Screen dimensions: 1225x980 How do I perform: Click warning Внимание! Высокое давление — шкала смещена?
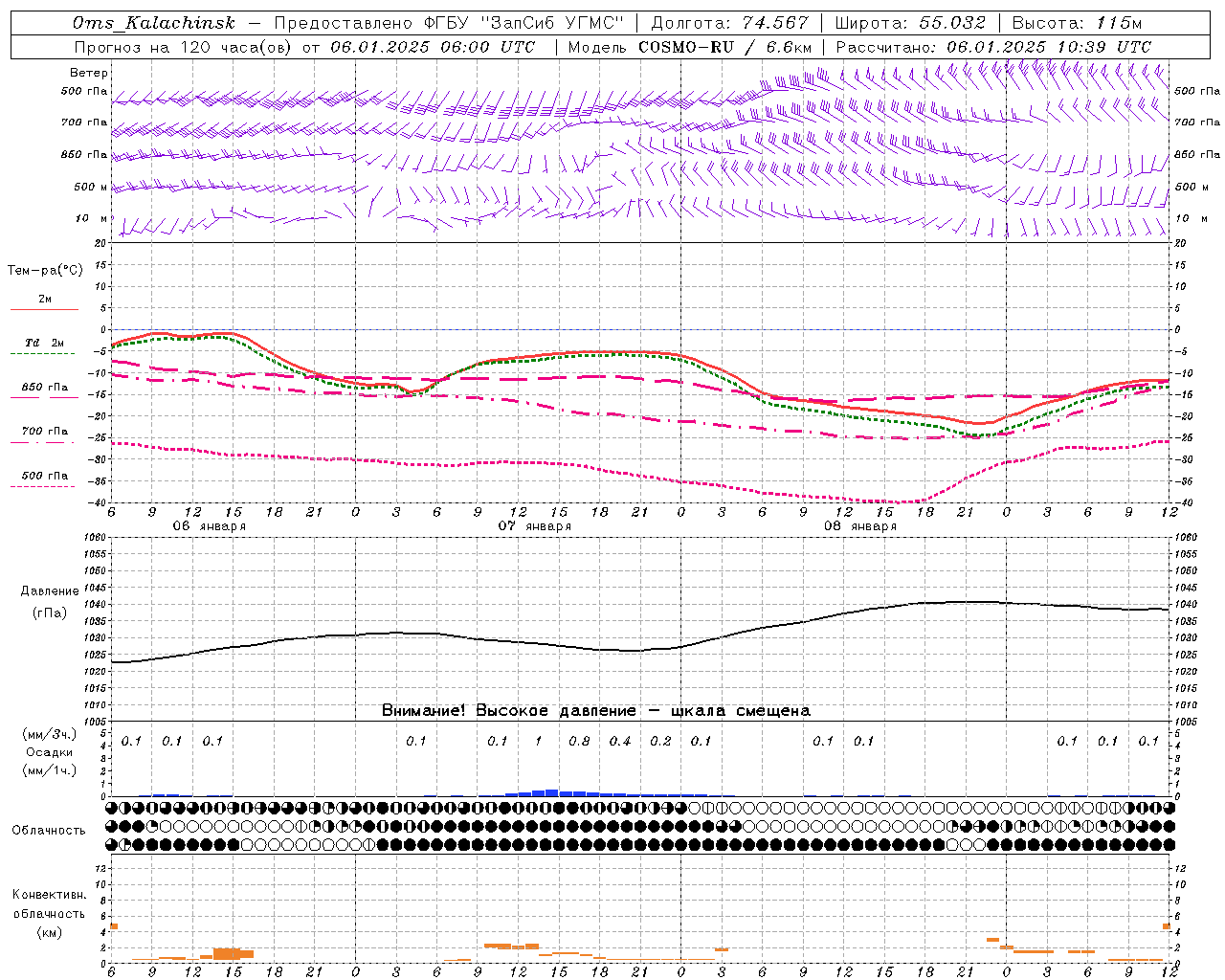pos(596,711)
